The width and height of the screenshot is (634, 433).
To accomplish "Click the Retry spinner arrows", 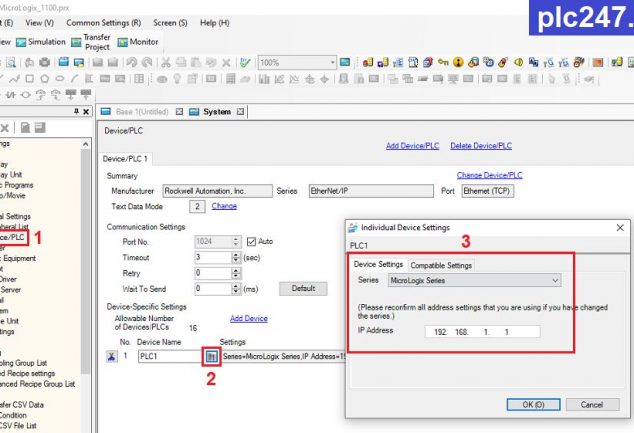I will [236, 273].
